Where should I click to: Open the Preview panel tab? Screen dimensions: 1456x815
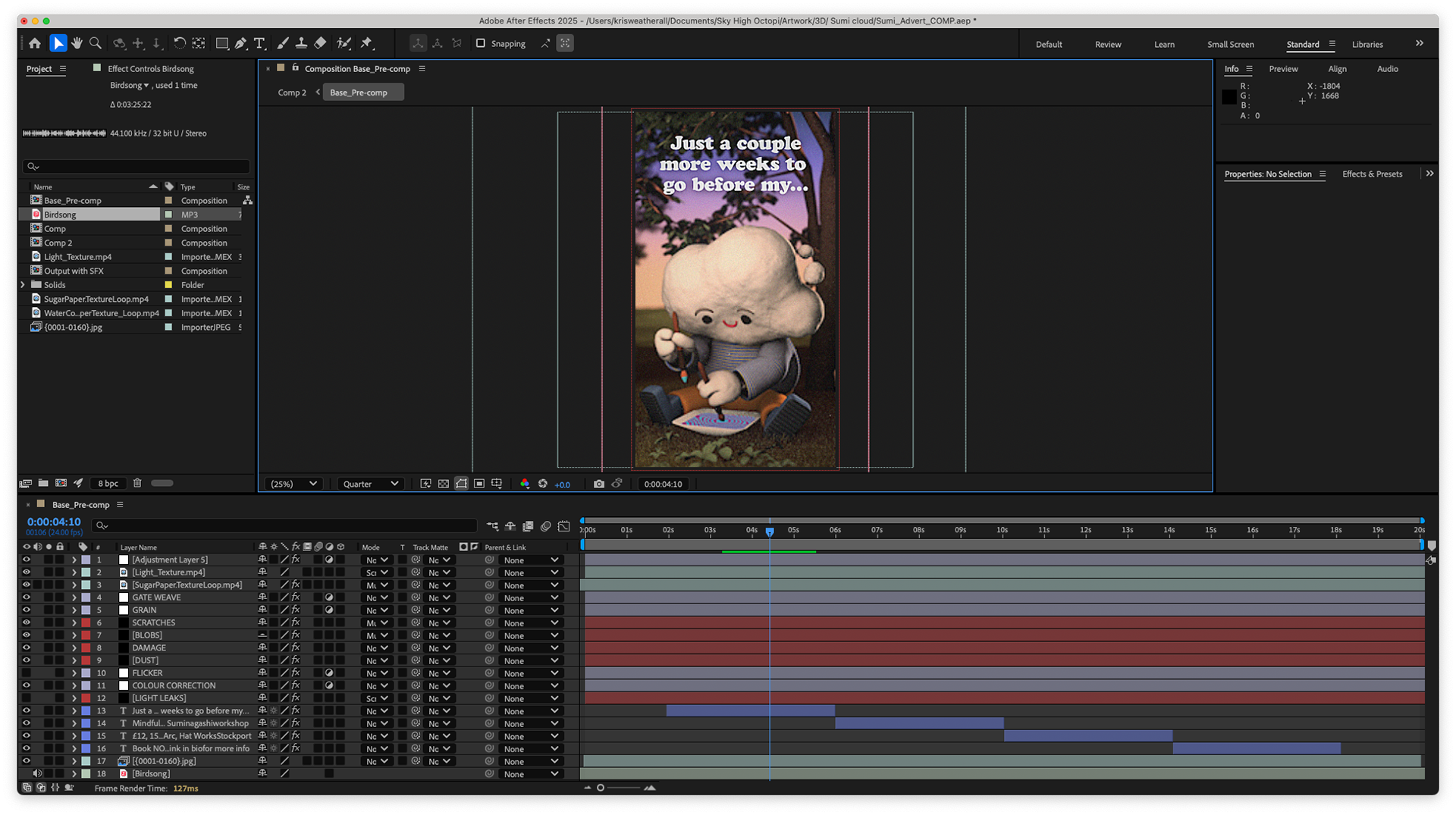[x=1283, y=69]
